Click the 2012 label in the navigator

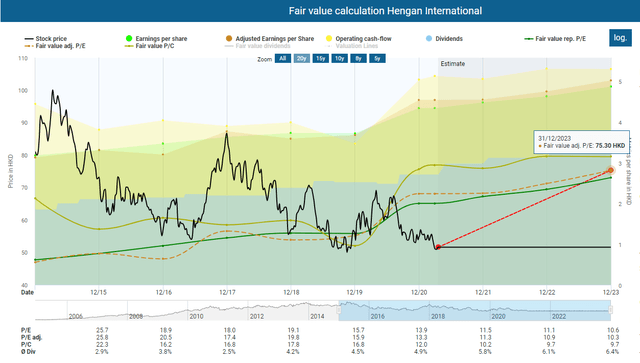[257, 316]
